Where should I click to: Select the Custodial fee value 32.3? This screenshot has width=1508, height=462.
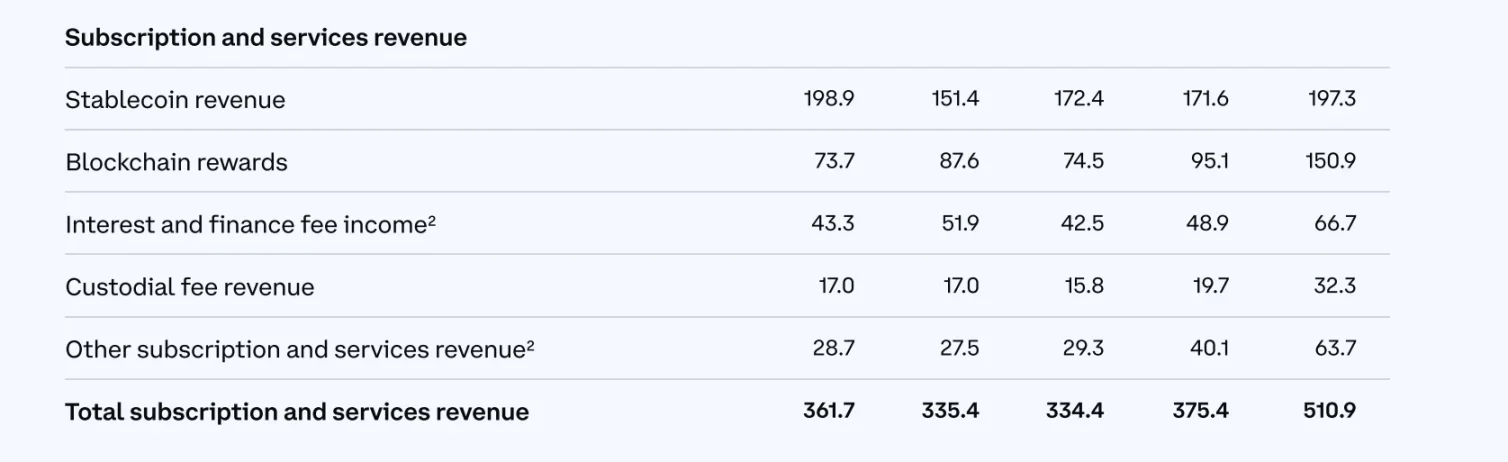point(1335,286)
